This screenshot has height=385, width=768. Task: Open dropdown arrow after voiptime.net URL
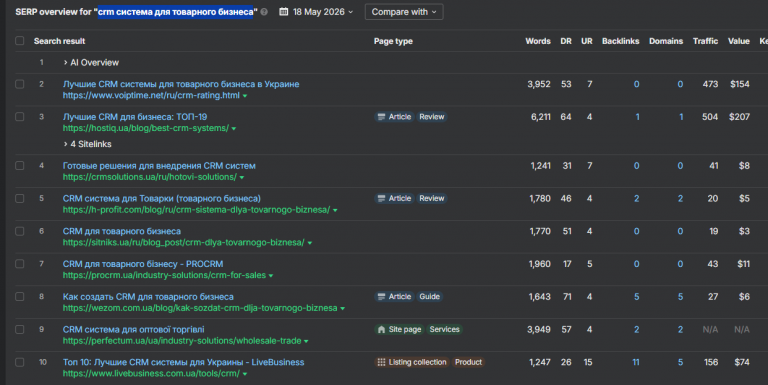coord(245,96)
